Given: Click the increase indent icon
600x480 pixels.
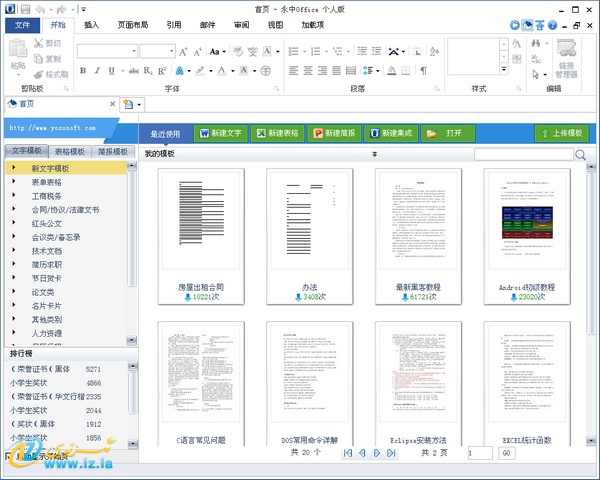Looking at the screenshot, I should [377, 51].
